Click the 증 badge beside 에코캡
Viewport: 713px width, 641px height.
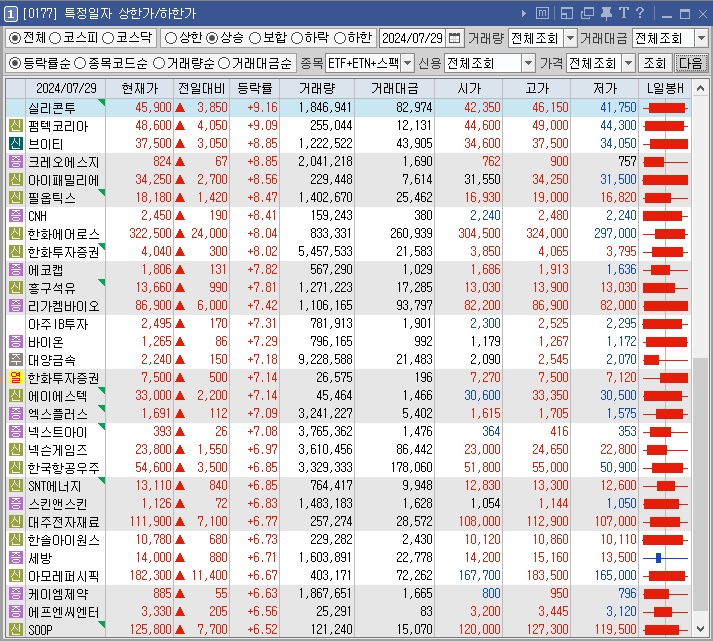(x=15, y=270)
